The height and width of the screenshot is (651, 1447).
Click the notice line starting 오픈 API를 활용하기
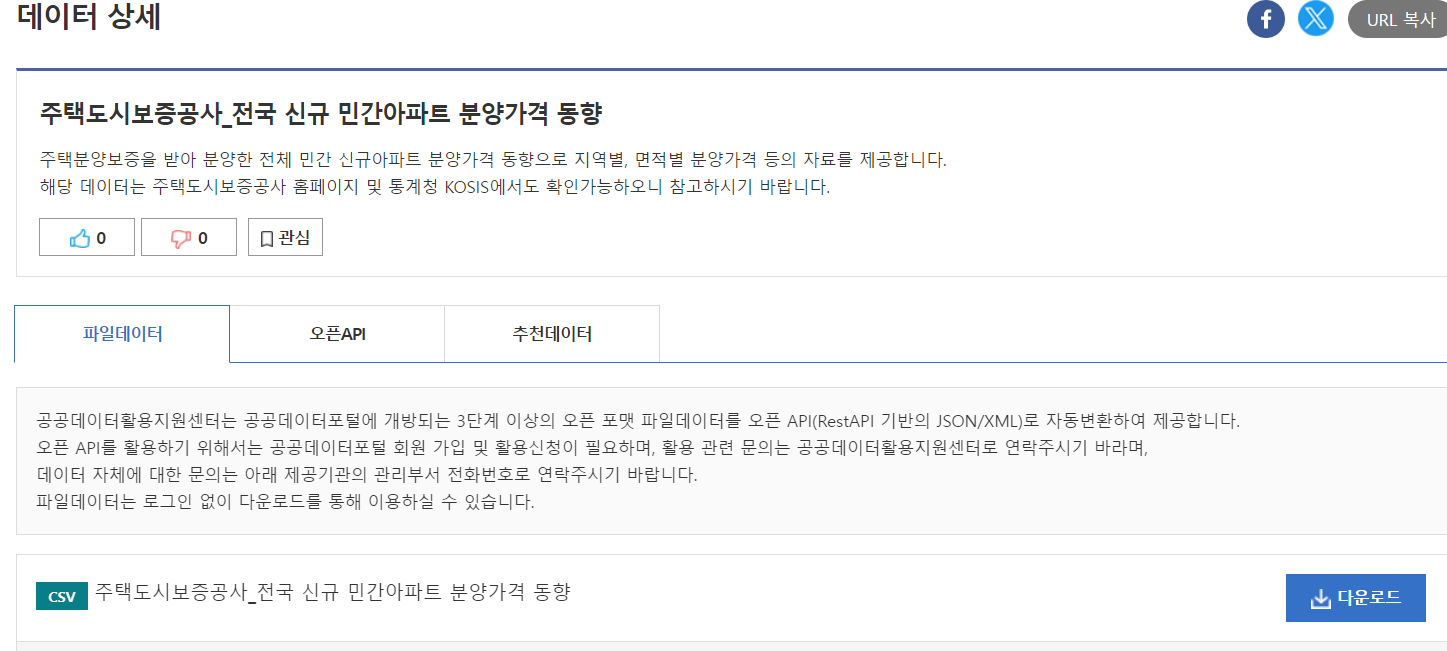[592, 447]
